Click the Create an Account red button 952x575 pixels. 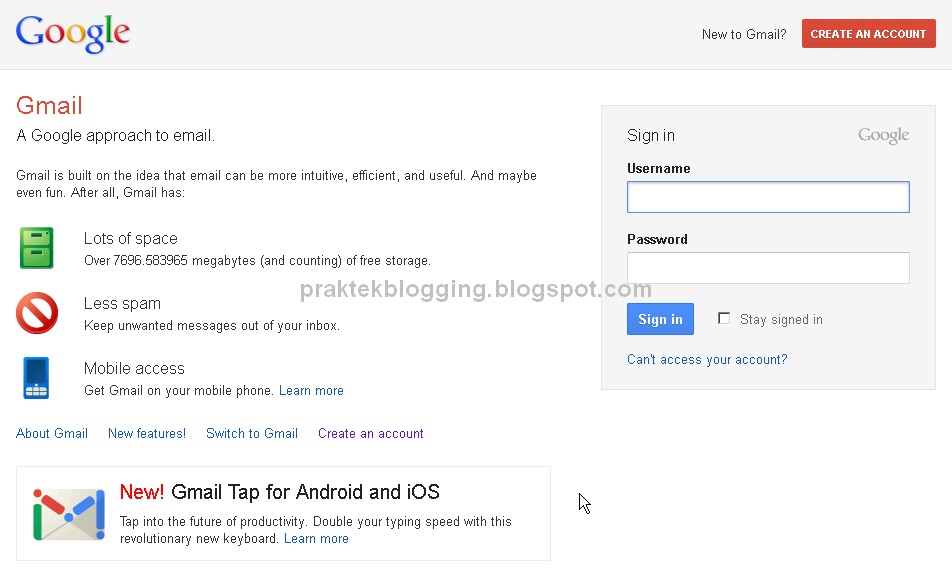coord(868,34)
